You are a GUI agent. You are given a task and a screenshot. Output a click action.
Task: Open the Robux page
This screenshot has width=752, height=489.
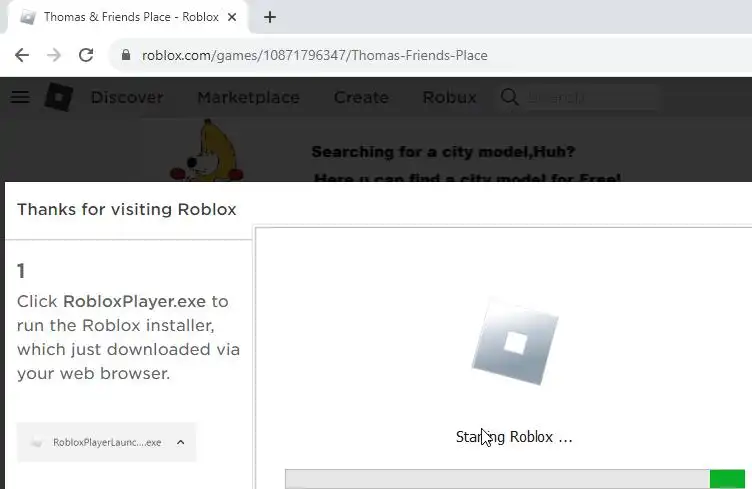pyautogui.click(x=449, y=97)
